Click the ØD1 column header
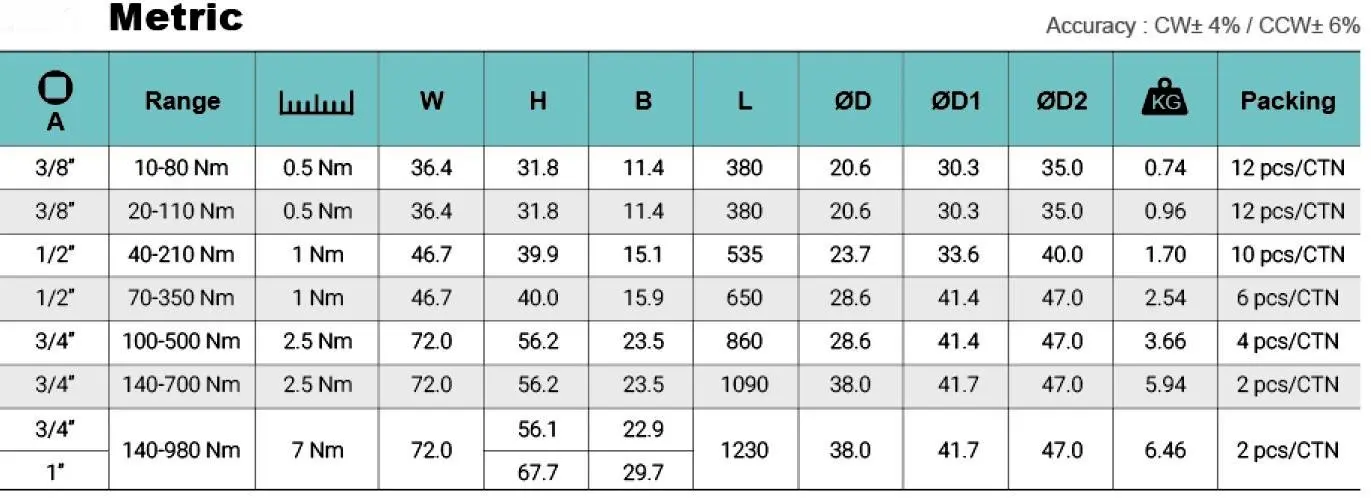 [x=955, y=101]
